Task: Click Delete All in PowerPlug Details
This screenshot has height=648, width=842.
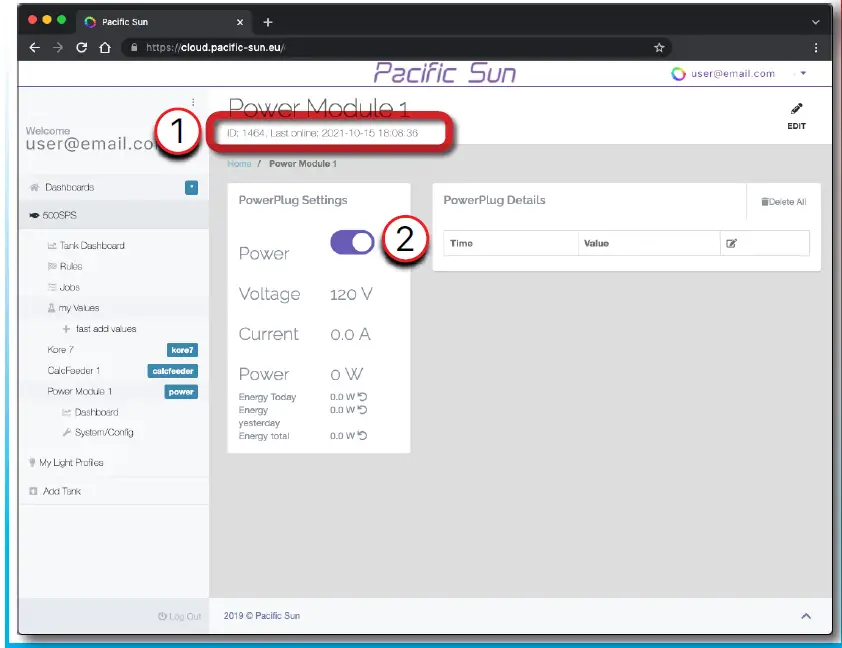Action: click(x=783, y=202)
